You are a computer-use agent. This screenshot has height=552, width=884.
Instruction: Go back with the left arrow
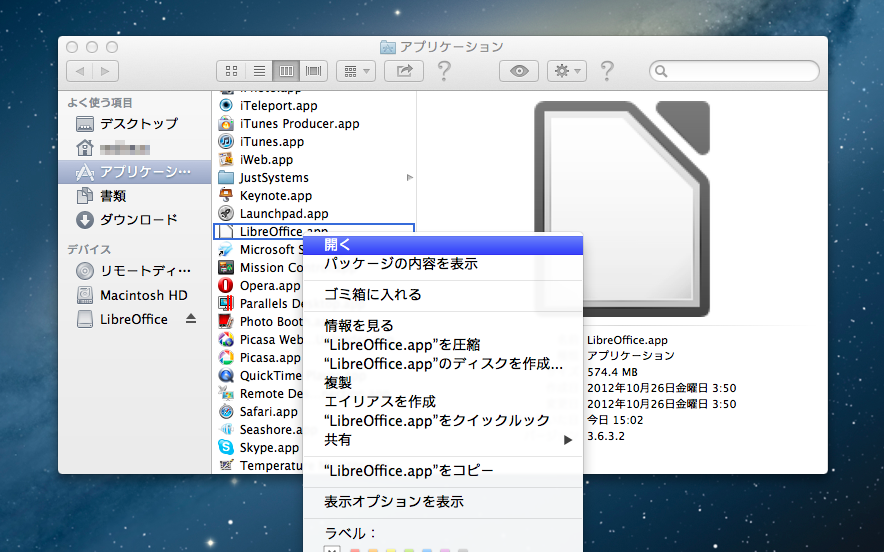point(79,71)
